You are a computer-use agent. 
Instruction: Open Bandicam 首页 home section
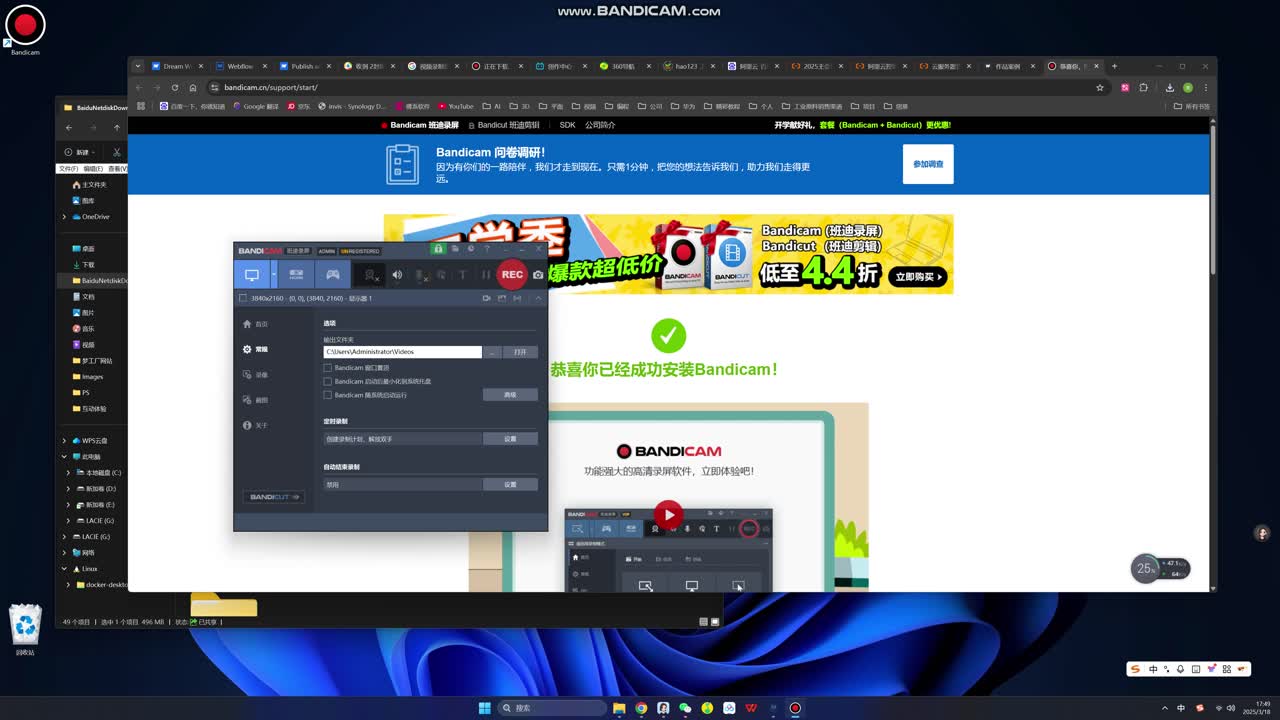point(255,324)
